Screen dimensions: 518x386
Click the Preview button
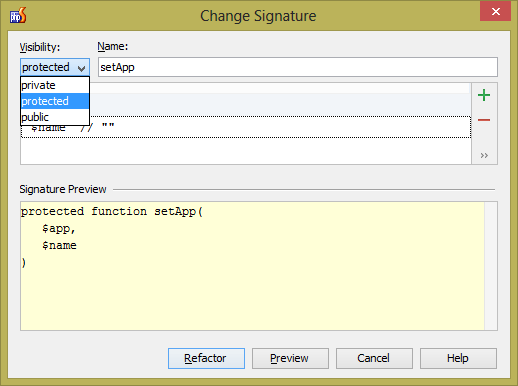[290, 358]
